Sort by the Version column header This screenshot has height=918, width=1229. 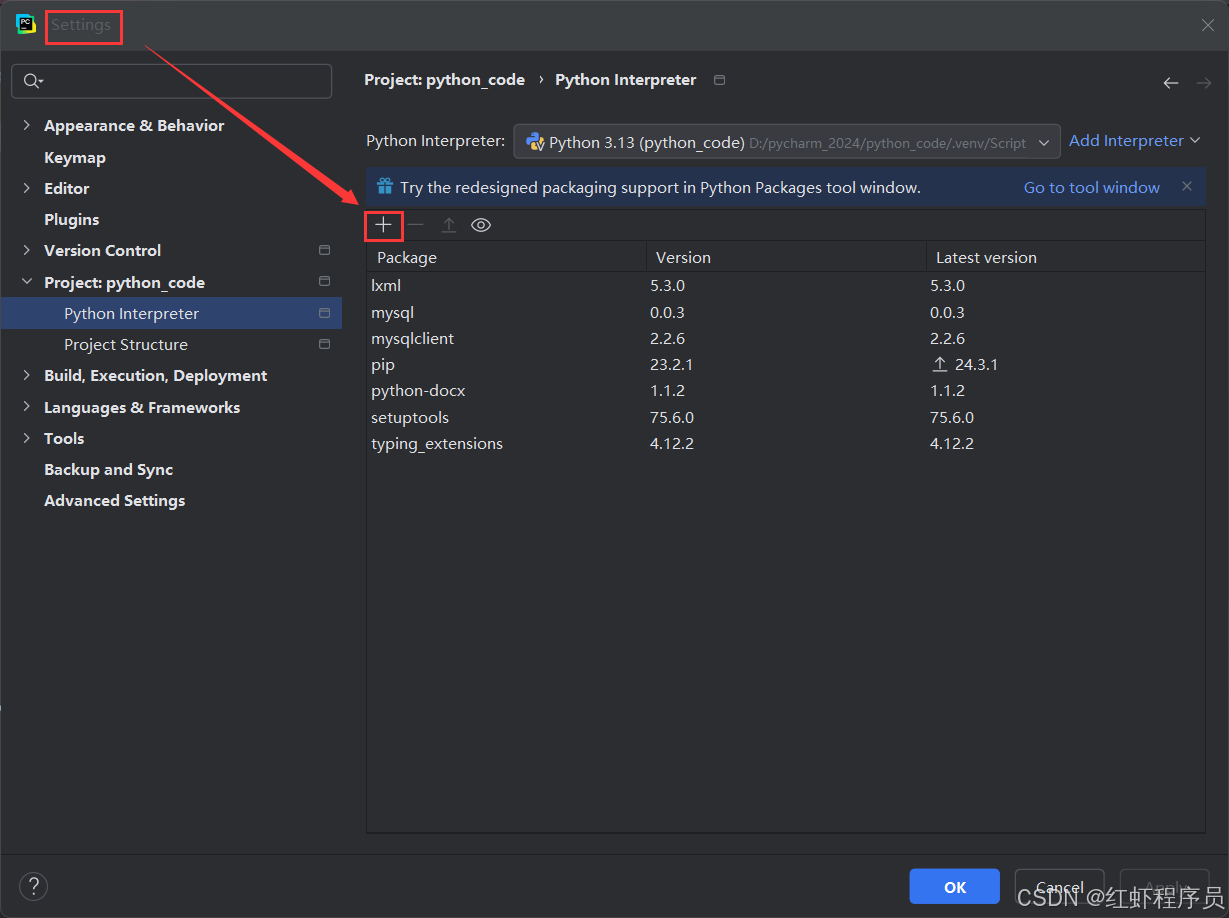coord(787,257)
